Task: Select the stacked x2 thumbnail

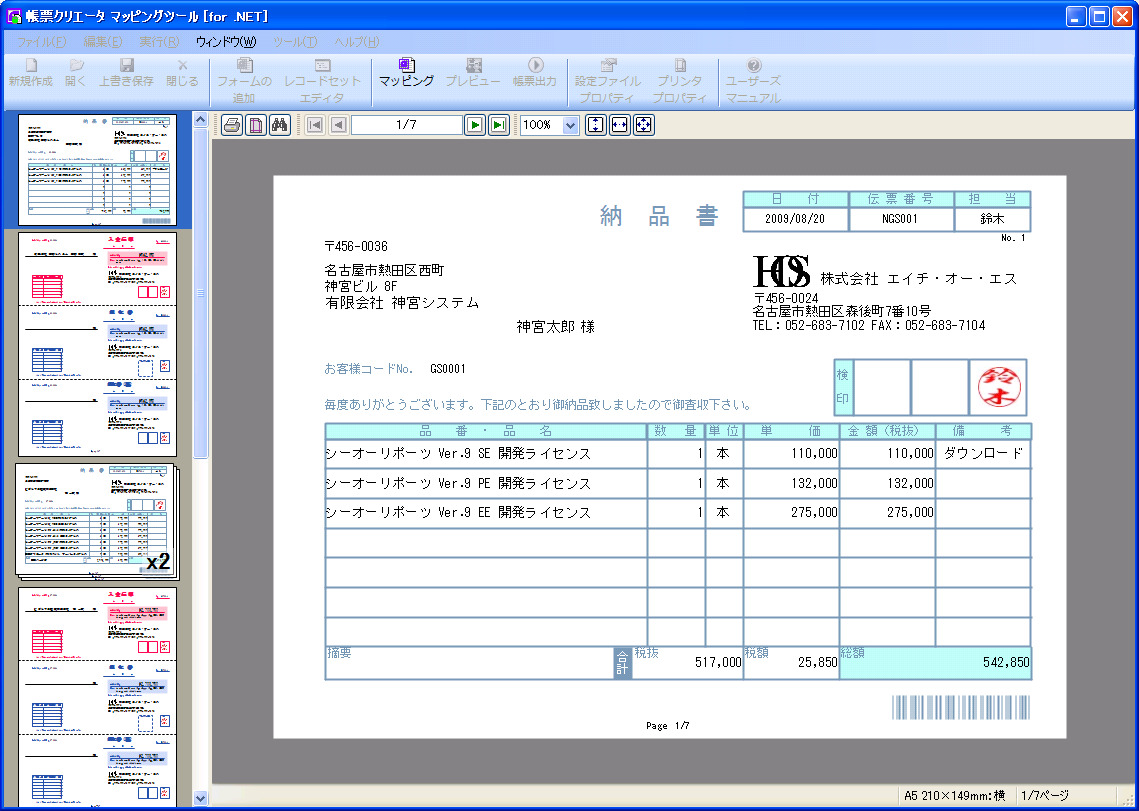Action: 97,522
